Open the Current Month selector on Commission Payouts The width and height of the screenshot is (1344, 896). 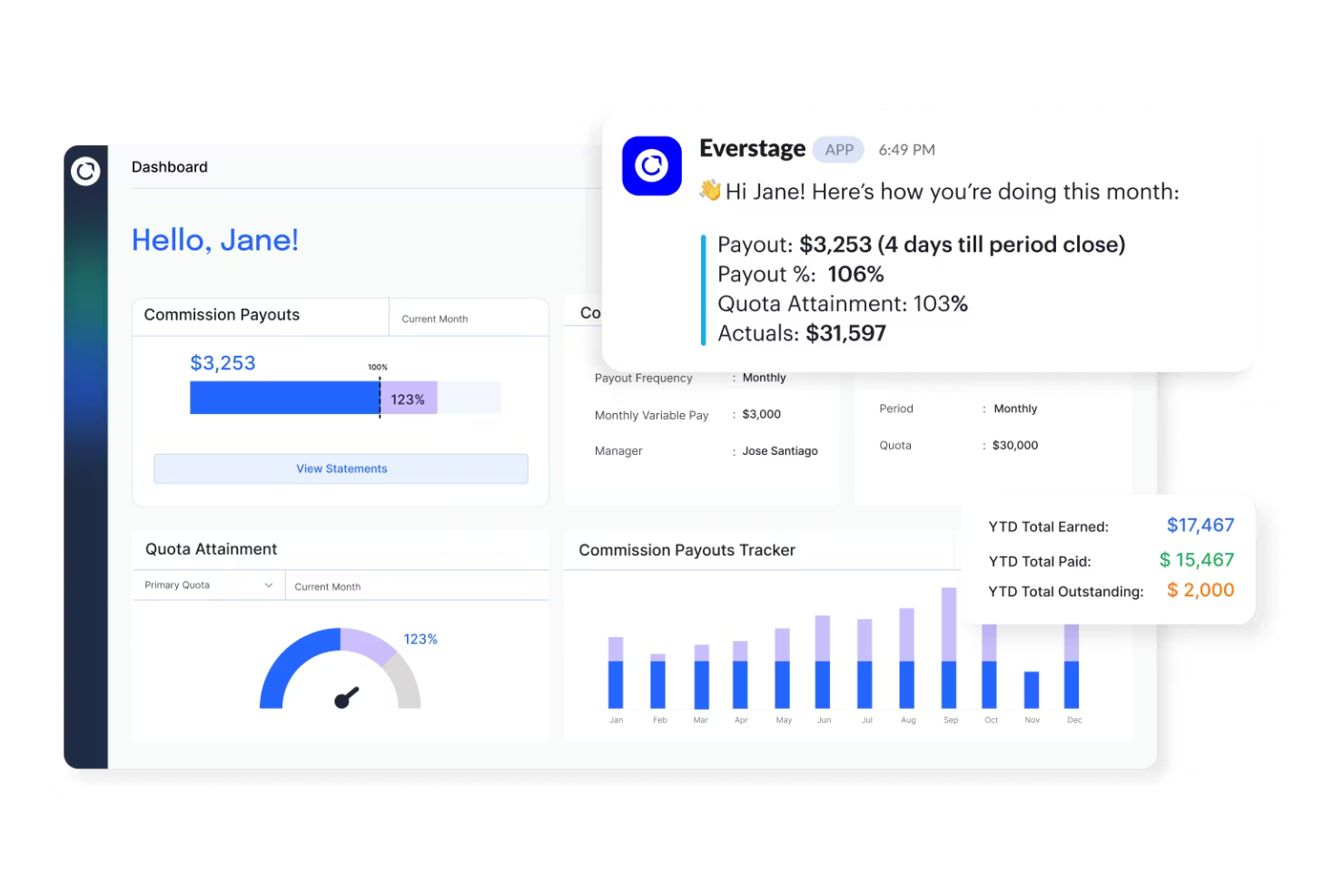(434, 319)
